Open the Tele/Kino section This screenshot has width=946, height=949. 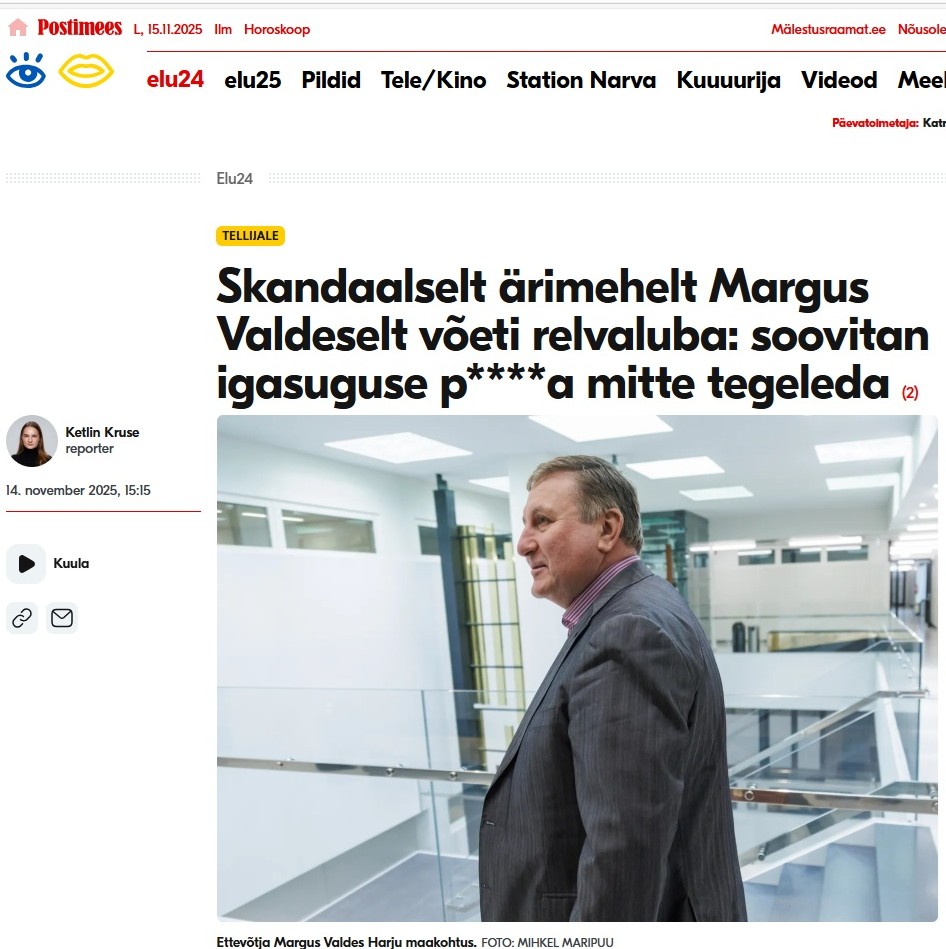click(x=433, y=80)
